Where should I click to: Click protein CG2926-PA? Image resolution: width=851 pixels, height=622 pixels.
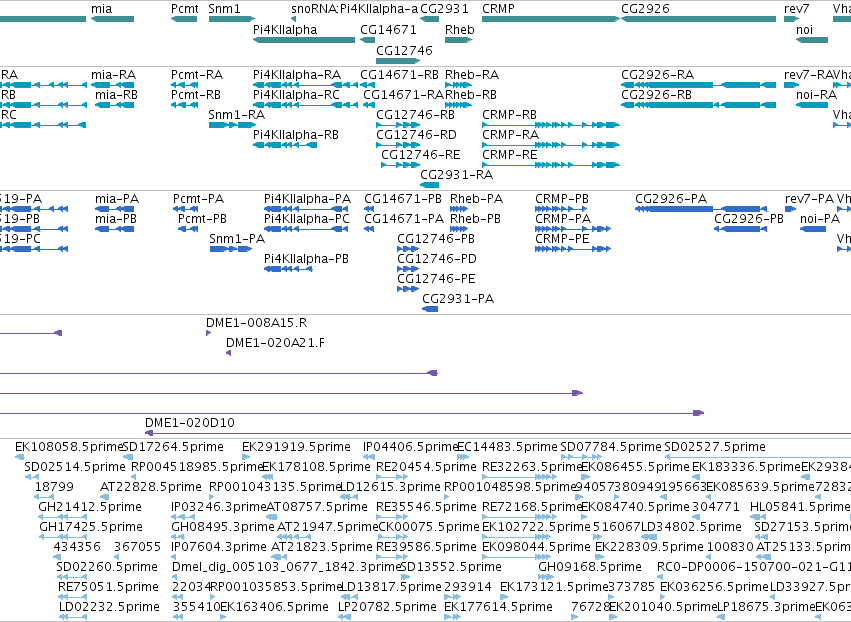point(701,209)
